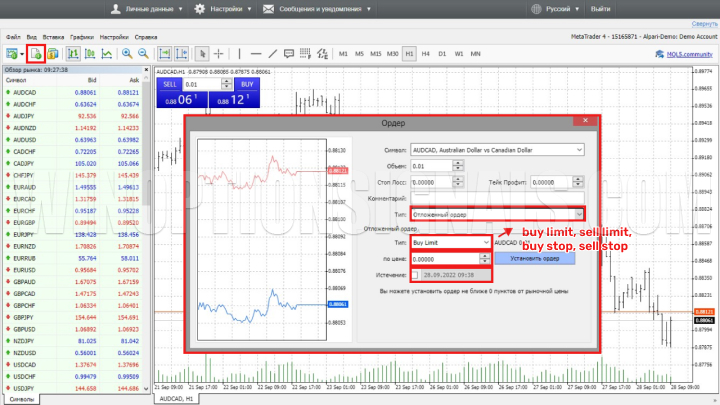Screen dimensions: 720x405
Task: Click the zoom out magnifier icon
Action: [x=144, y=53]
